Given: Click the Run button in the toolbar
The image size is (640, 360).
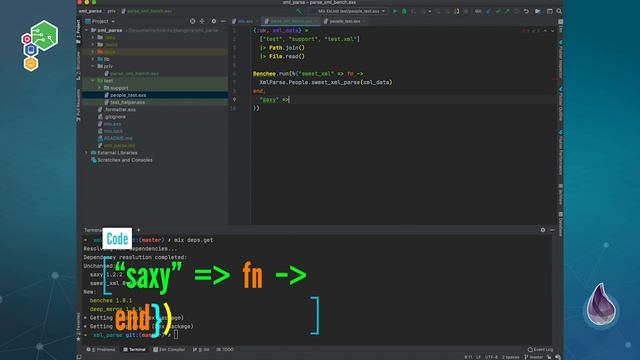Looking at the screenshot, I should (x=395, y=11).
